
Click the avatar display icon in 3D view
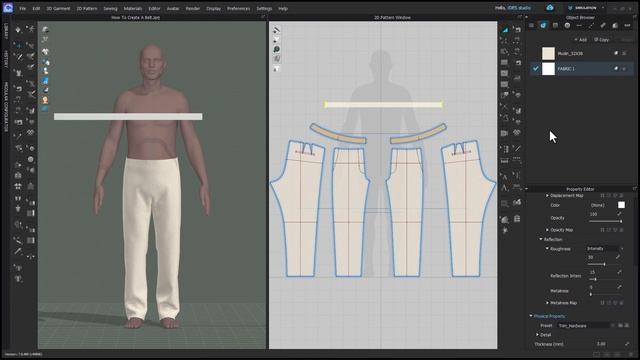coord(45,71)
